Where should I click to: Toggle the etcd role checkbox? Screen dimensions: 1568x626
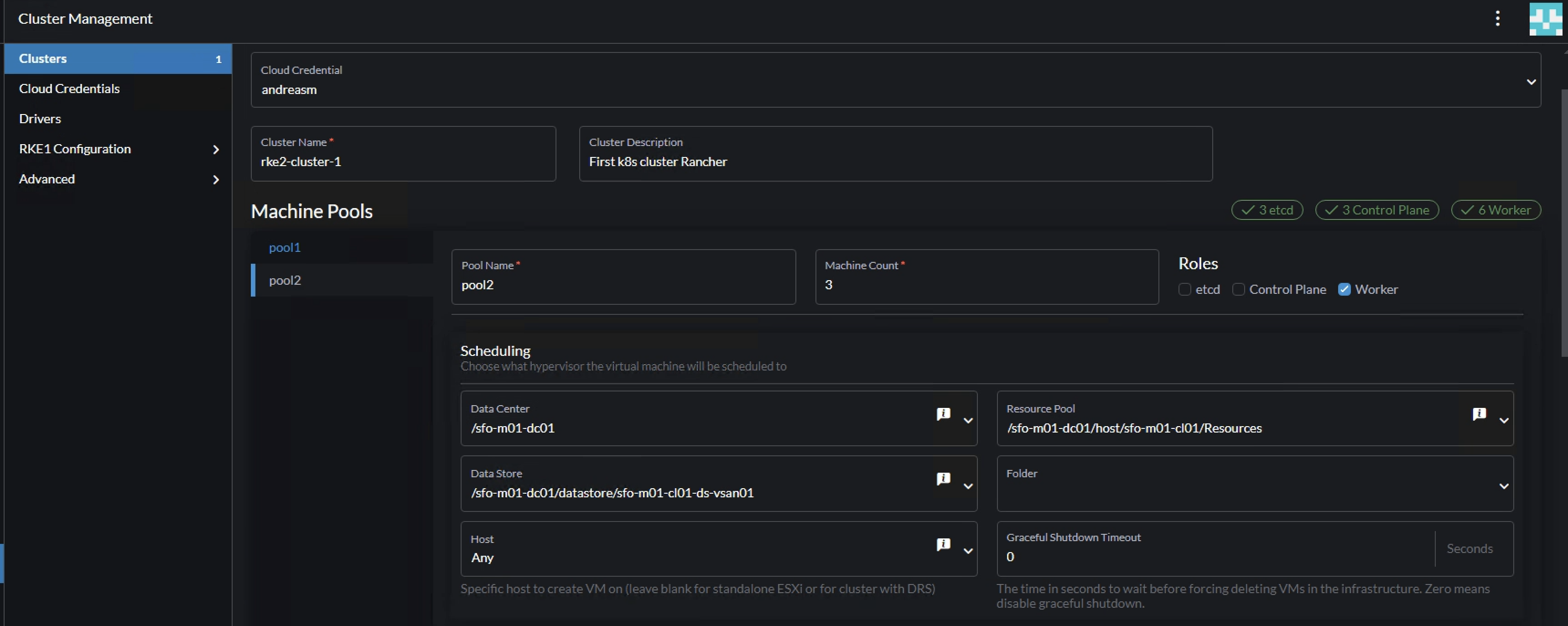coord(1184,289)
